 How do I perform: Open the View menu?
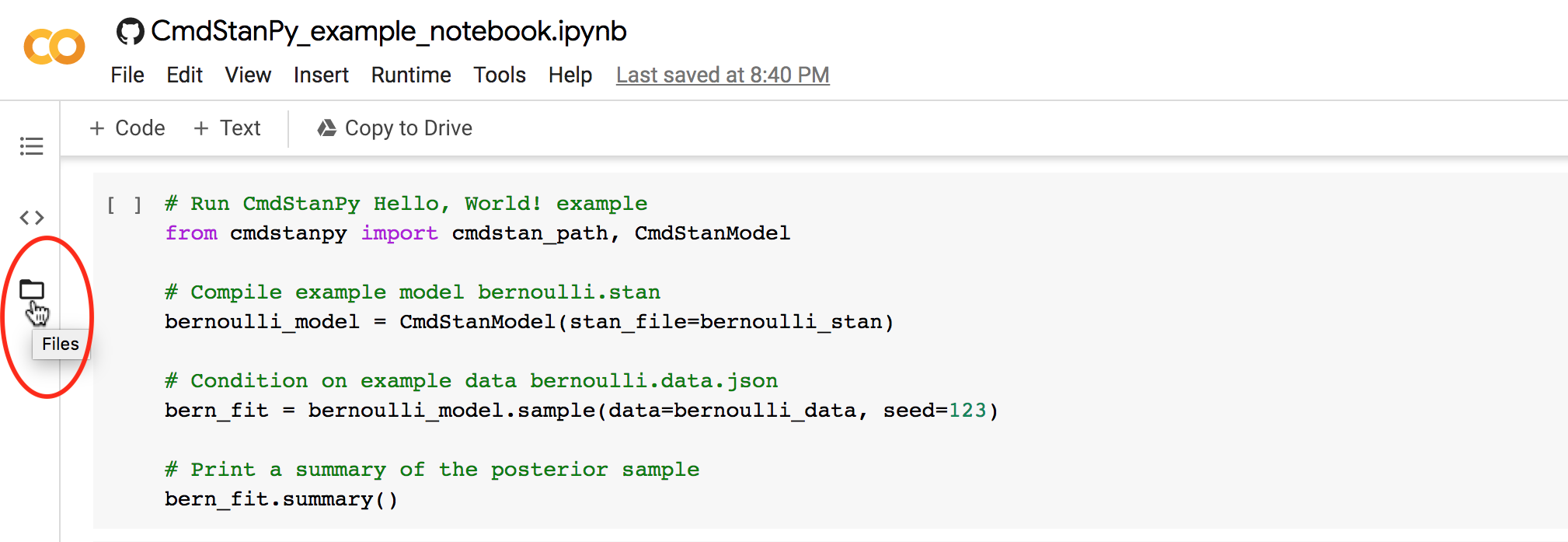click(248, 75)
